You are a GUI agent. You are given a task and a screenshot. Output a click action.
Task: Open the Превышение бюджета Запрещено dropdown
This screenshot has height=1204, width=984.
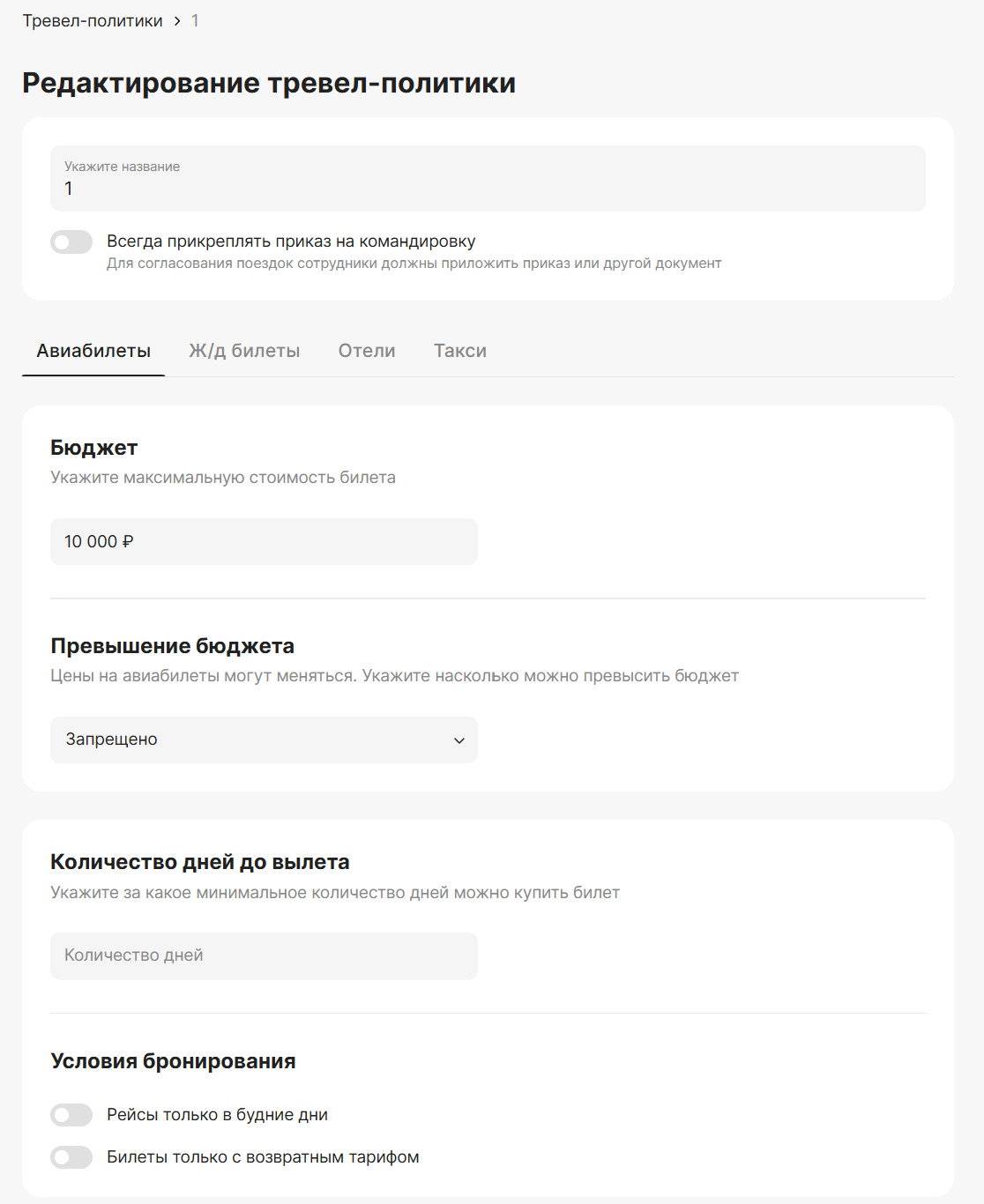coord(264,739)
